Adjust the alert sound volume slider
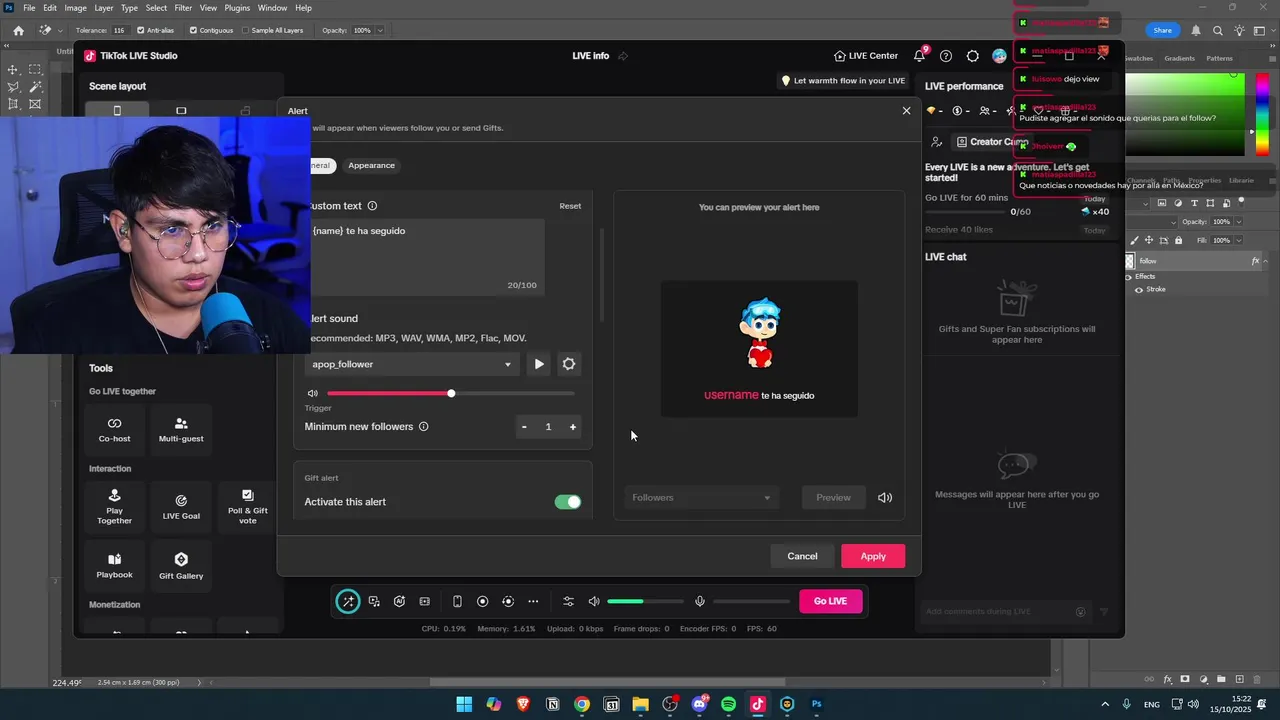The height and width of the screenshot is (720, 1280). [451, 393]
